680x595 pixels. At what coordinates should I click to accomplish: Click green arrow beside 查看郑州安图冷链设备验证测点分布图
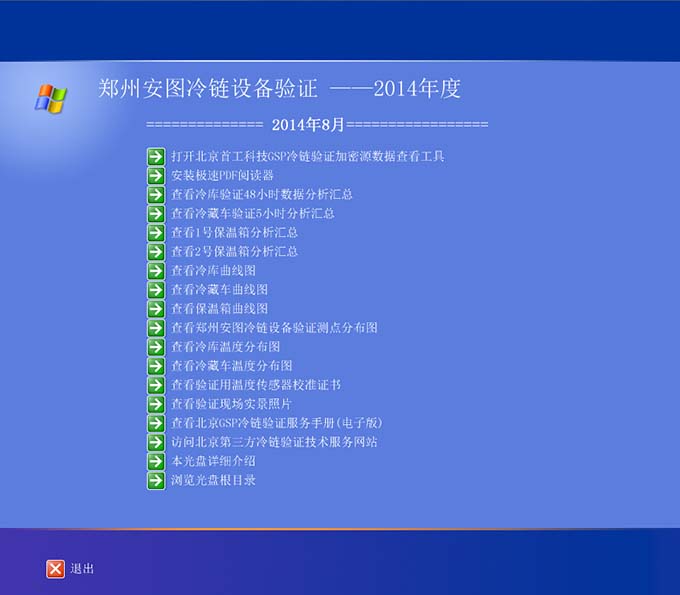coord(156,328)
